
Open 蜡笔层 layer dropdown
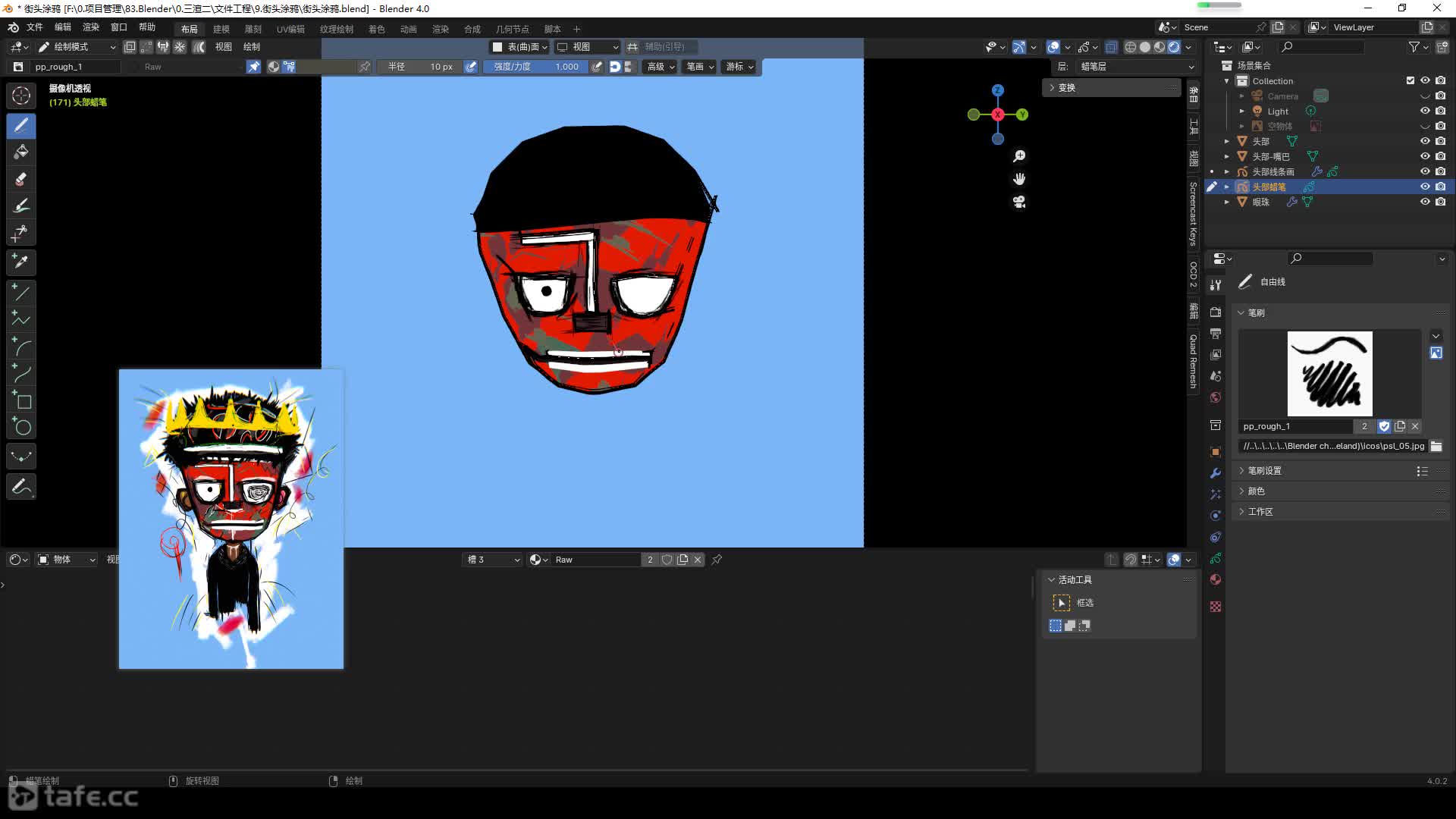click(x=1136, y=67)
